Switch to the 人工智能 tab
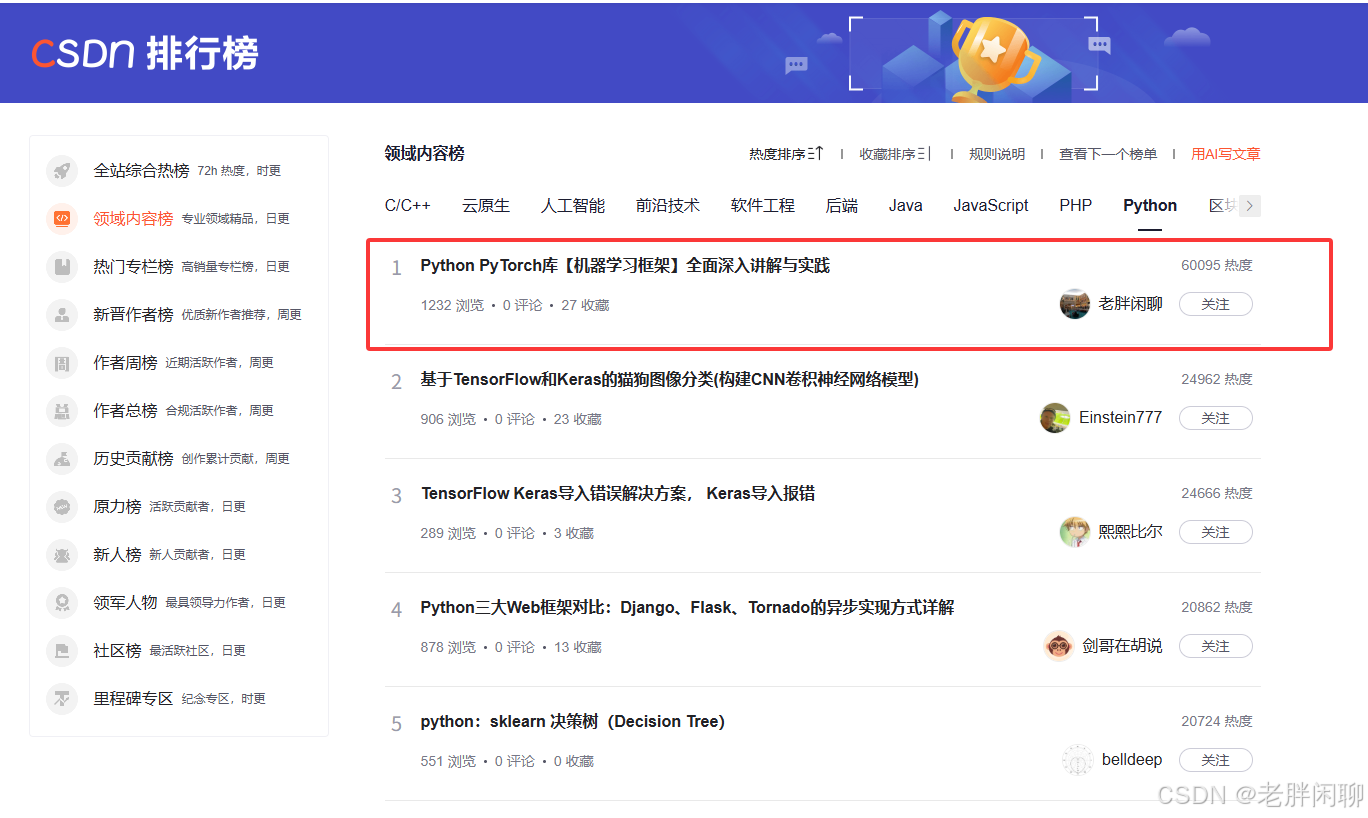 tap(573, 205)
